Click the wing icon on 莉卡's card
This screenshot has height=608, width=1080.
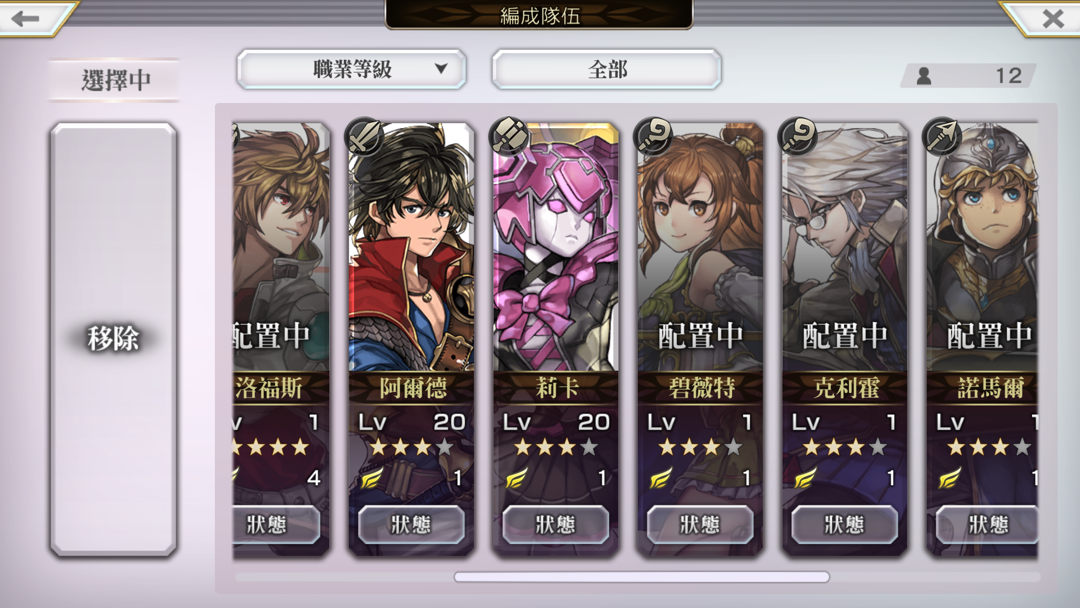517,477
